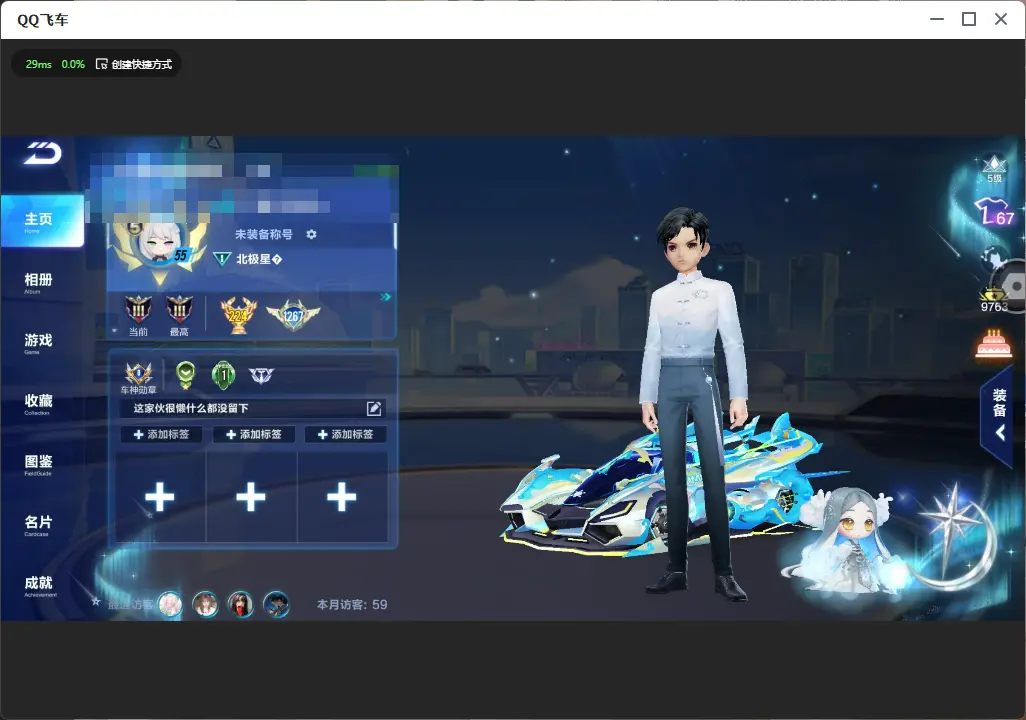Screen dimensions: 1026x720
Task: Click the green shield medal icon
Action: [186, 375]
